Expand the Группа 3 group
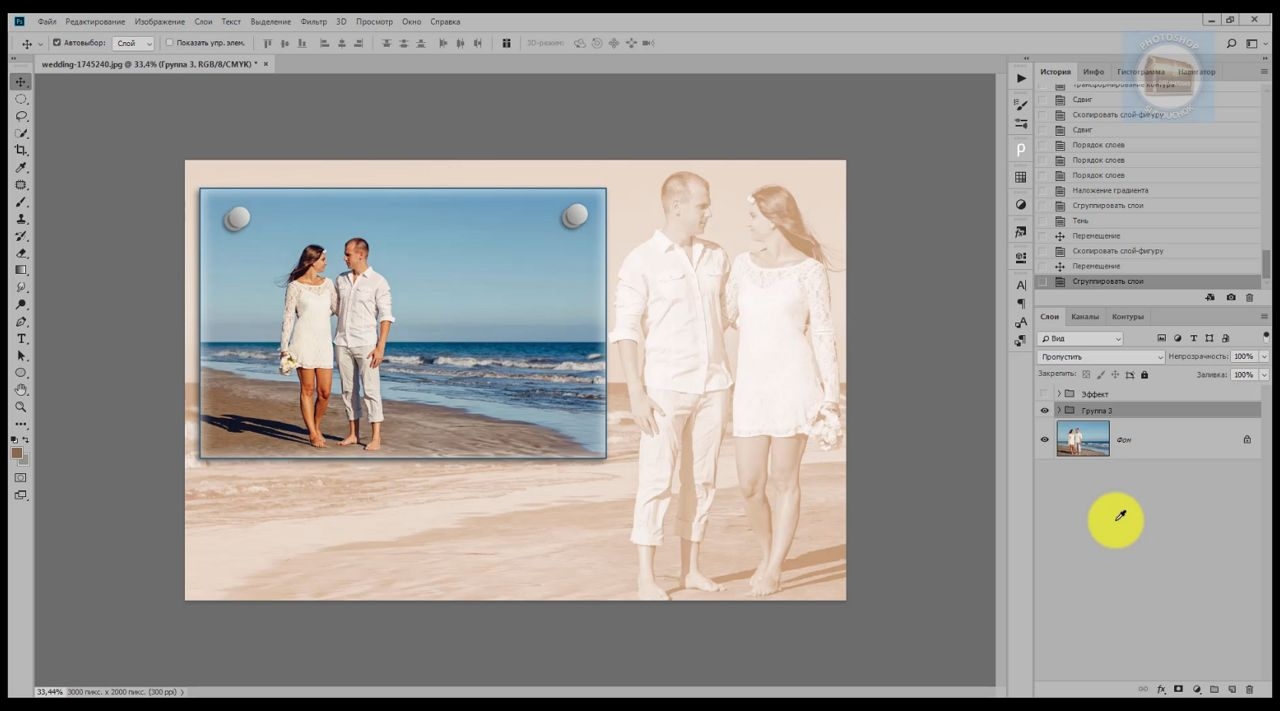 (1059, 410)
